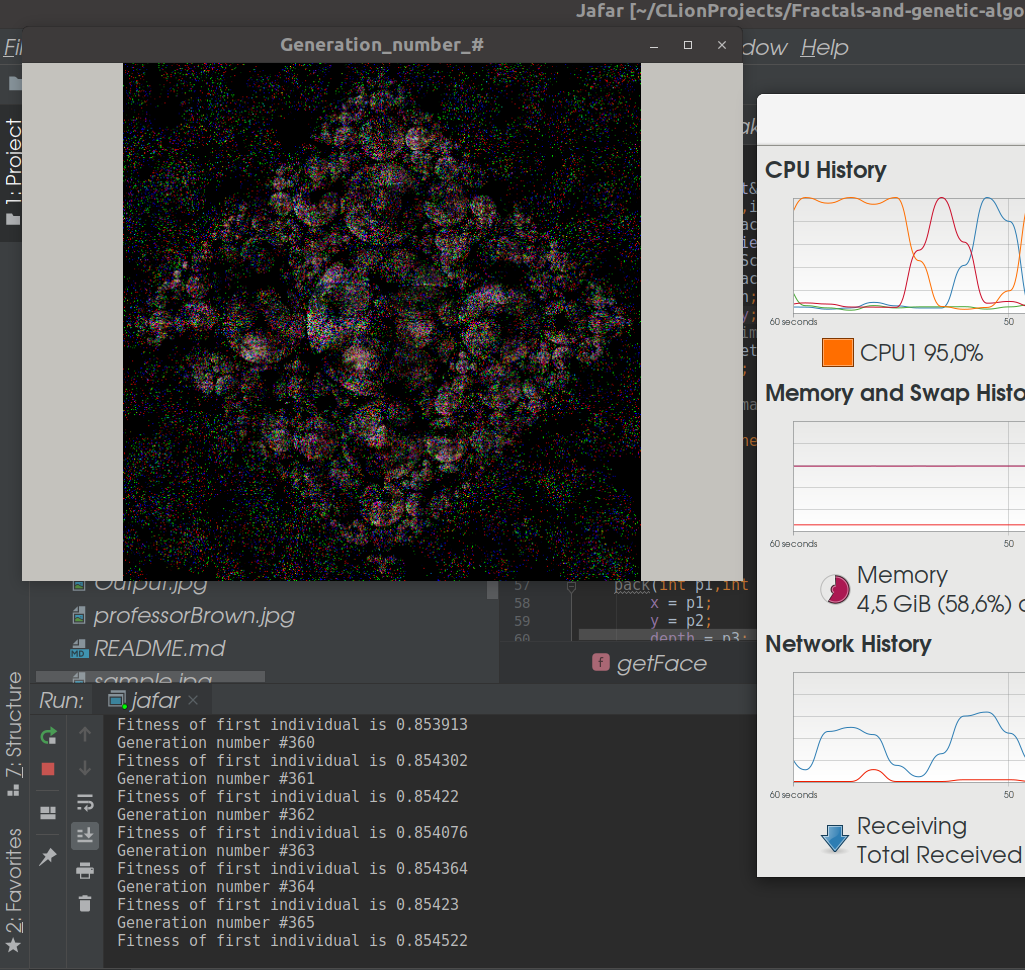Click the code line 'x = p1;'
This screenshot has width=1025, height=970.
681,603
